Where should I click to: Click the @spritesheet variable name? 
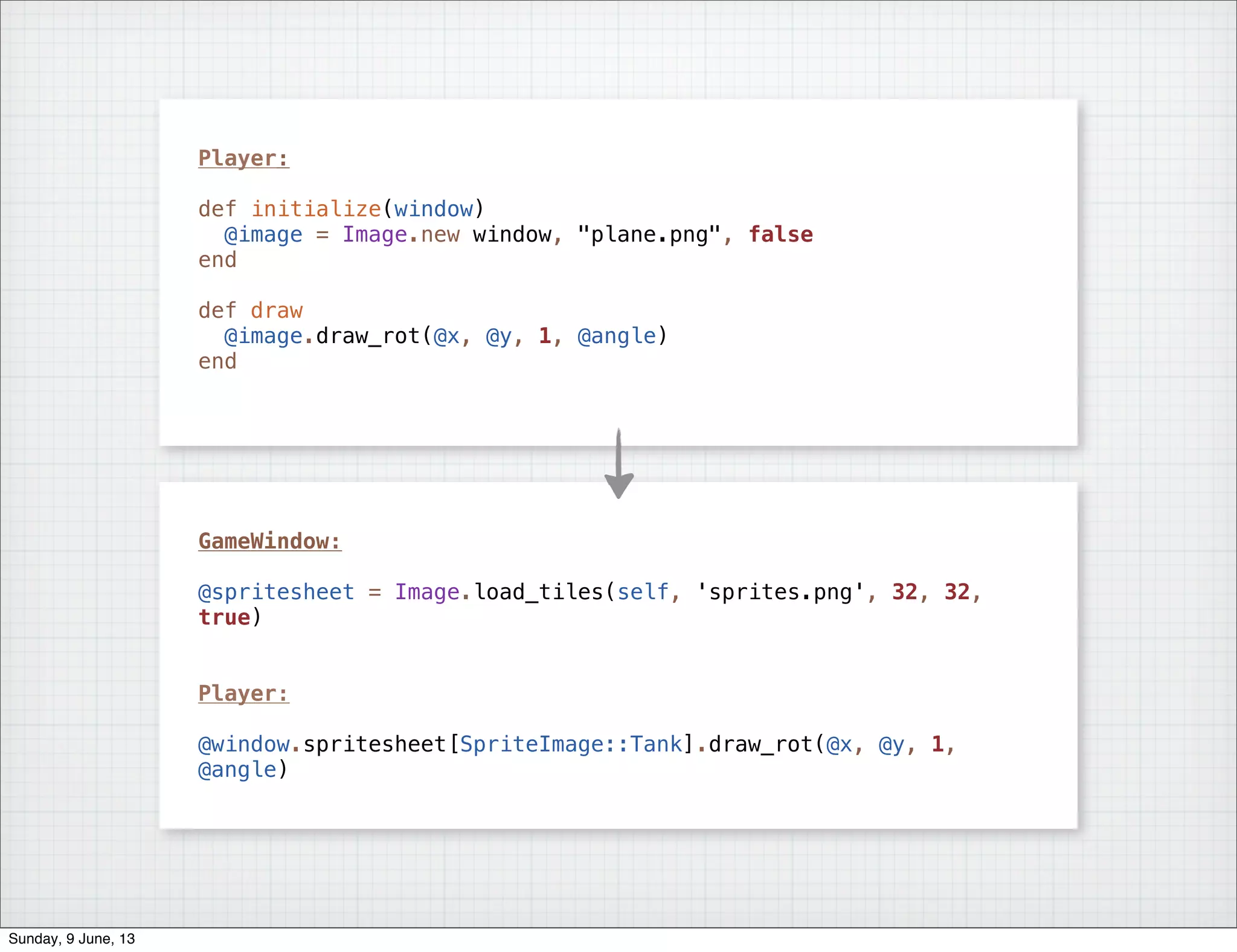[x=276, y=592]
